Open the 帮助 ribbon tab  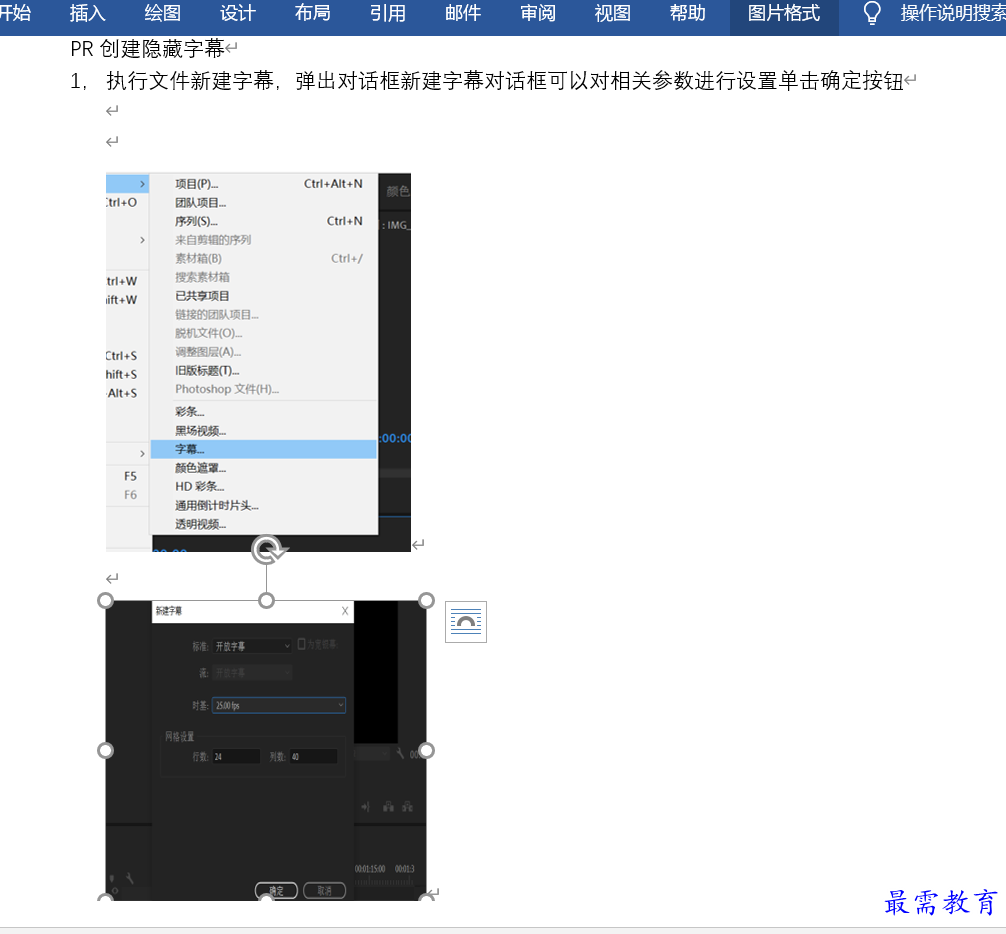tap(687, 13)
